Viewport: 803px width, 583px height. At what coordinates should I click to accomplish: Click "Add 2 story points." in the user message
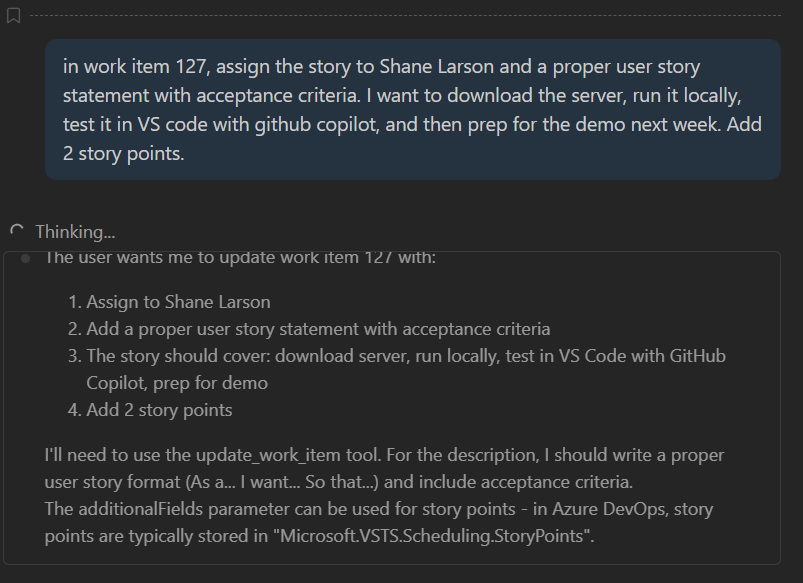[123, 154]
